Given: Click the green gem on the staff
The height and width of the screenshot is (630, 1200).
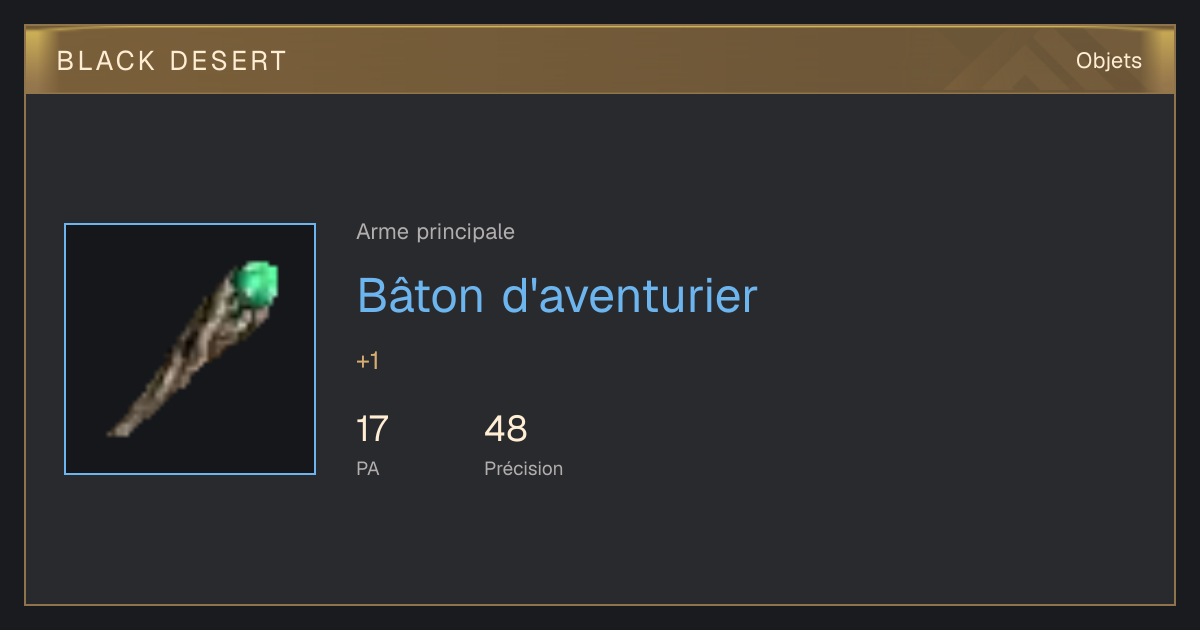Looking at the screenshot, I should pyautogui.click(x=257, y=283).
